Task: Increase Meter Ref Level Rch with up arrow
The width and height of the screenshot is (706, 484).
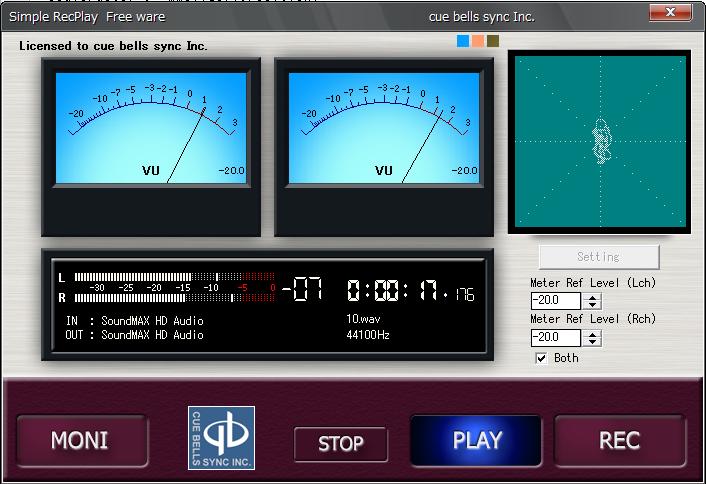Action: pyautogui.click(x=593, y=333)
